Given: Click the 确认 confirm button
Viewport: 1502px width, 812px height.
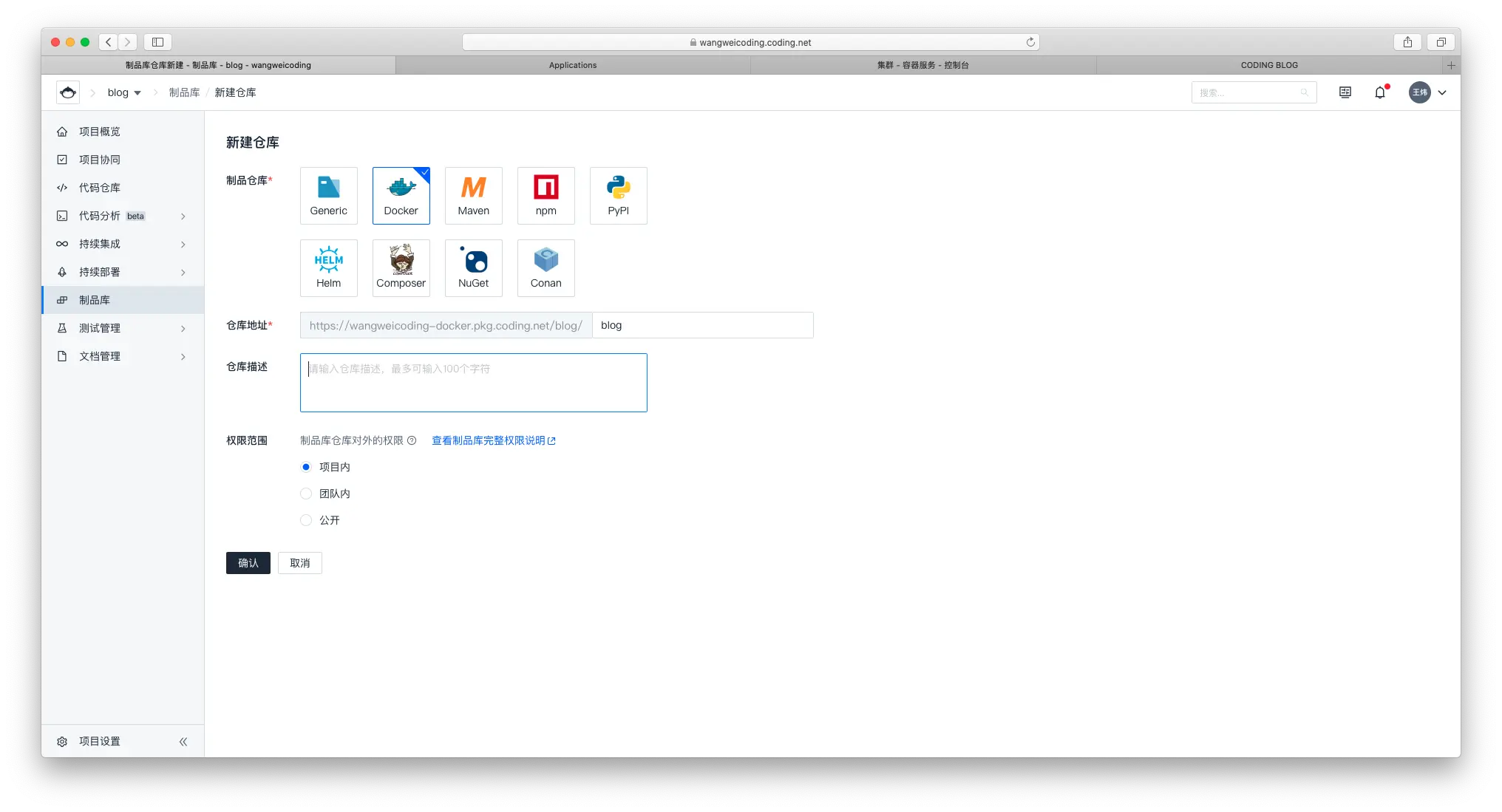Looking at the screenshot, I should click(248, 563).
